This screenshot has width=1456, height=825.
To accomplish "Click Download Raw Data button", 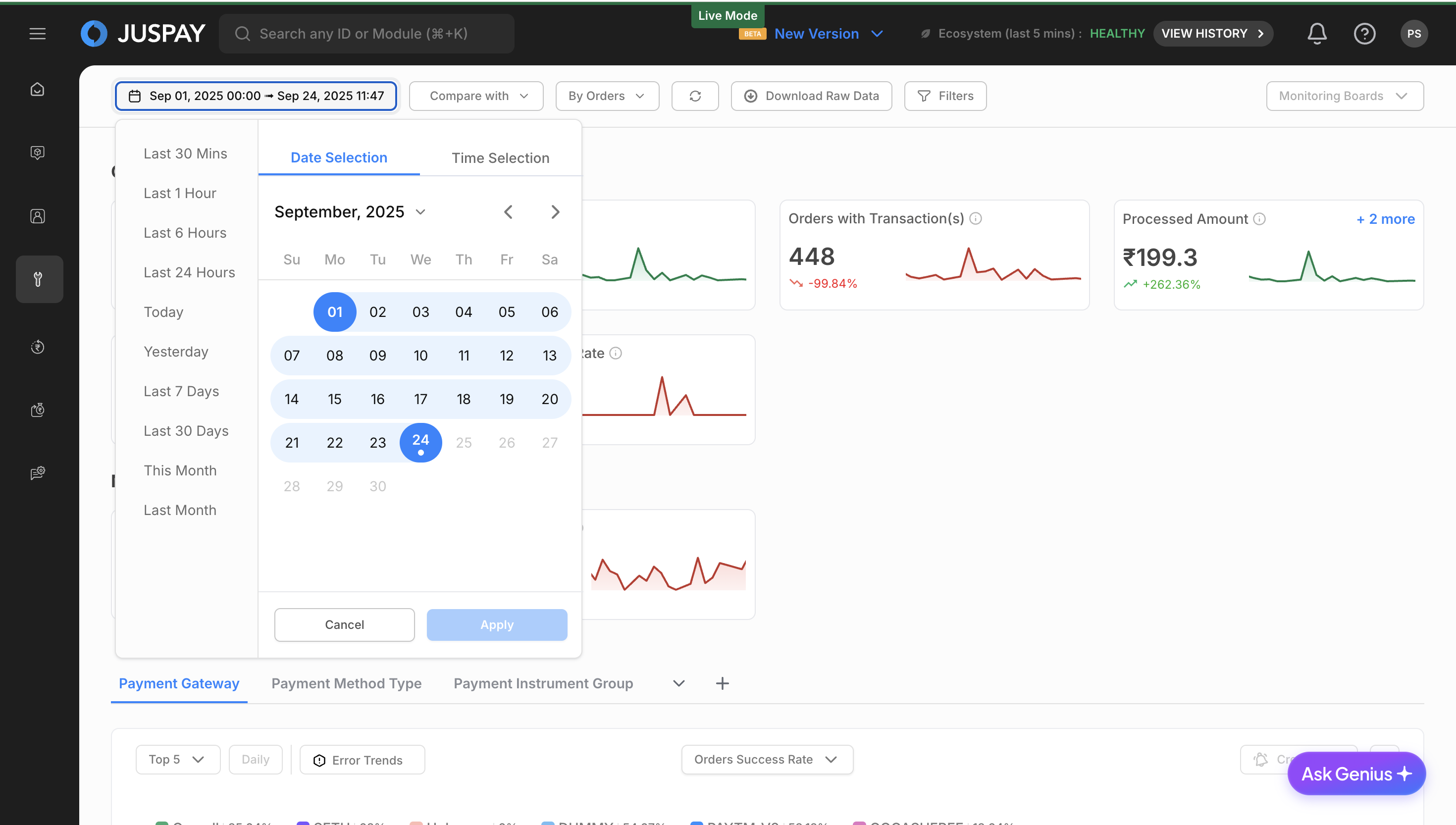I will [x=811, y=96].
